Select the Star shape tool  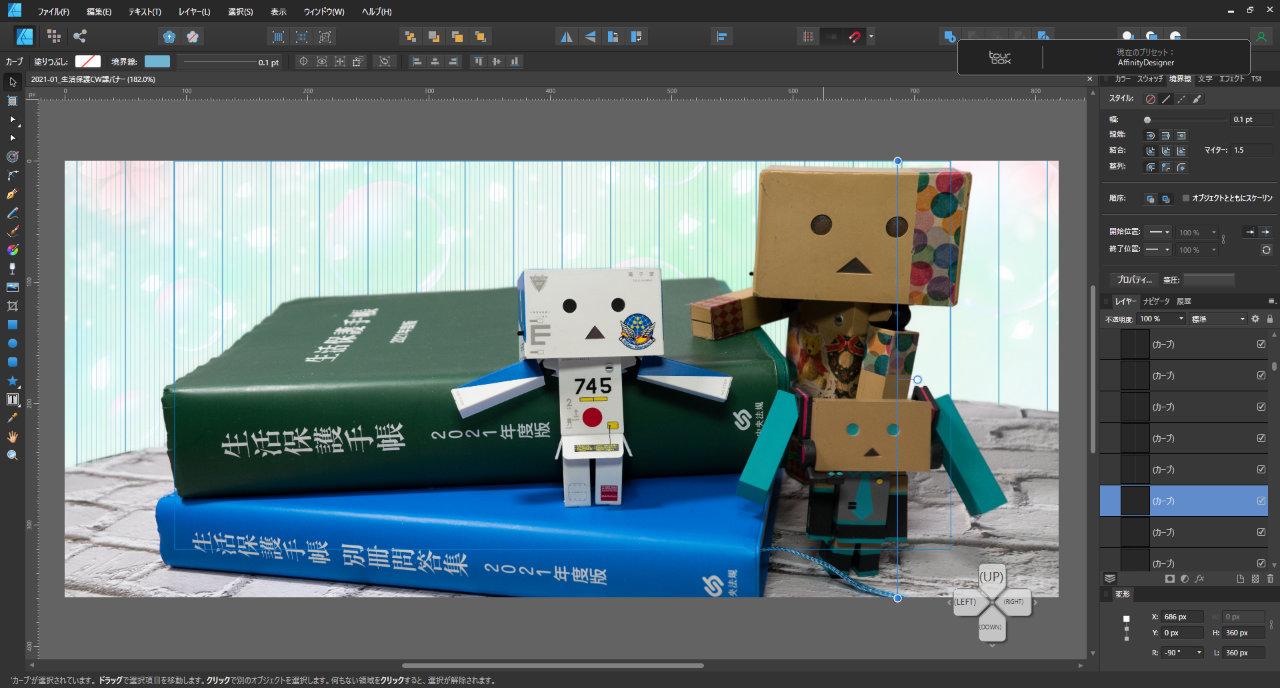[13, 380]
